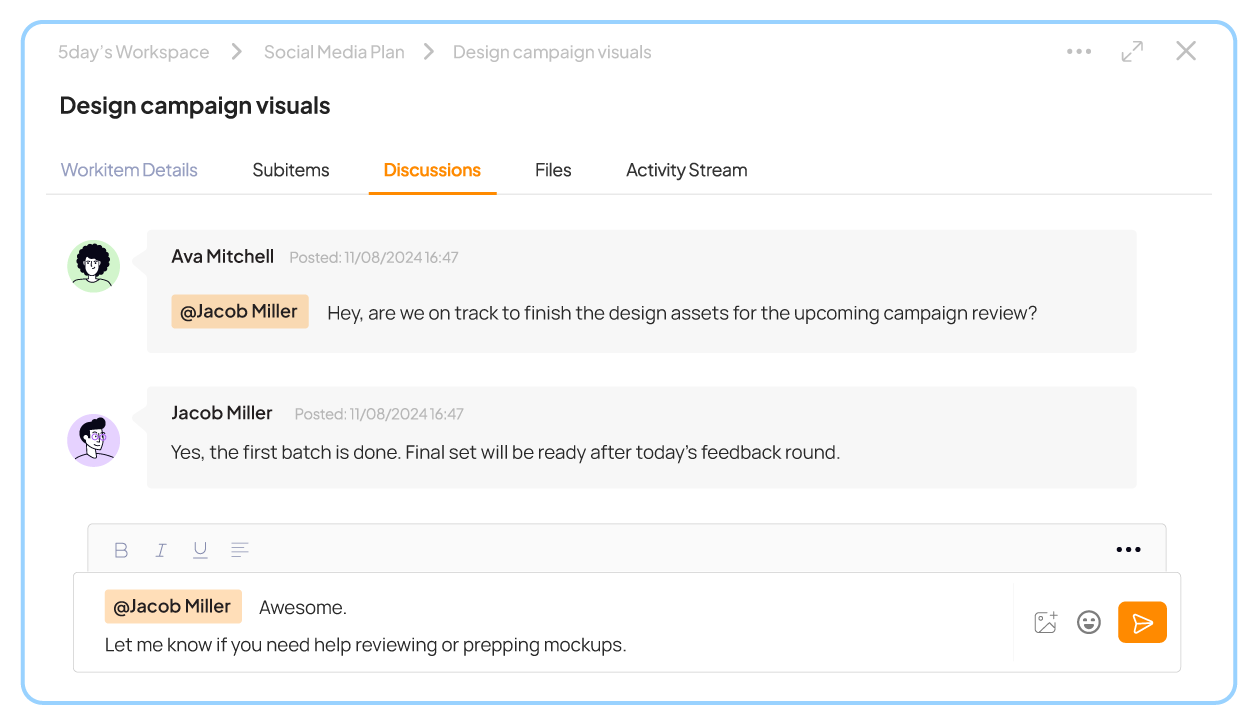1258x725 pixels.
Task: Click the chevron after Social Media Plan
Action: (x=429, y=52)
